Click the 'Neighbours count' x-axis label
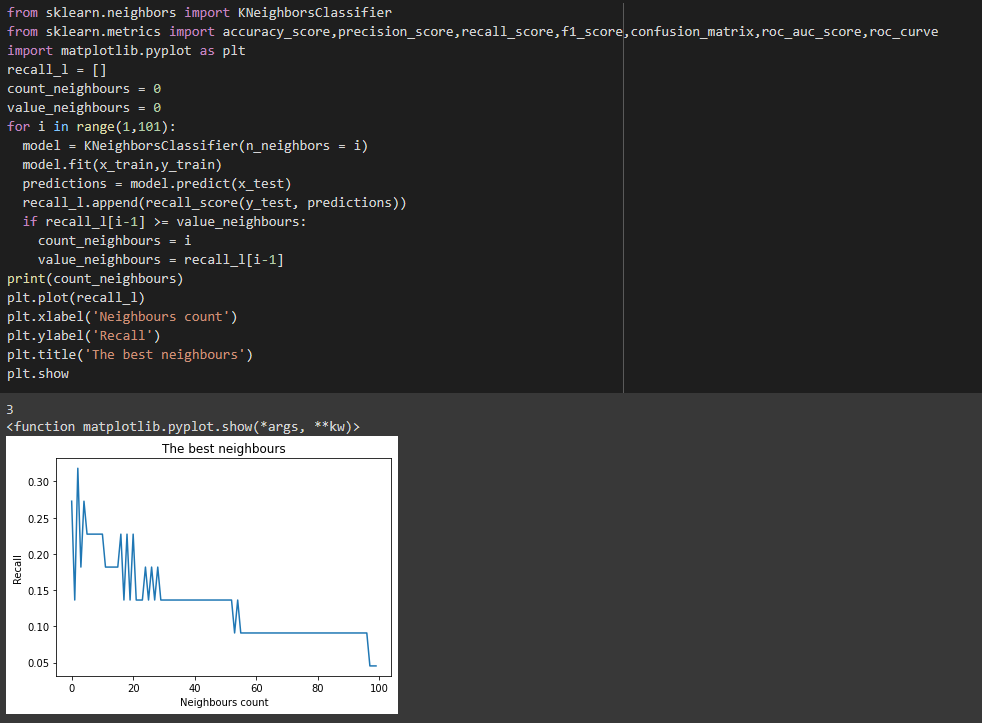Screen dimensions: 982x723 click(x=224, y=702)
